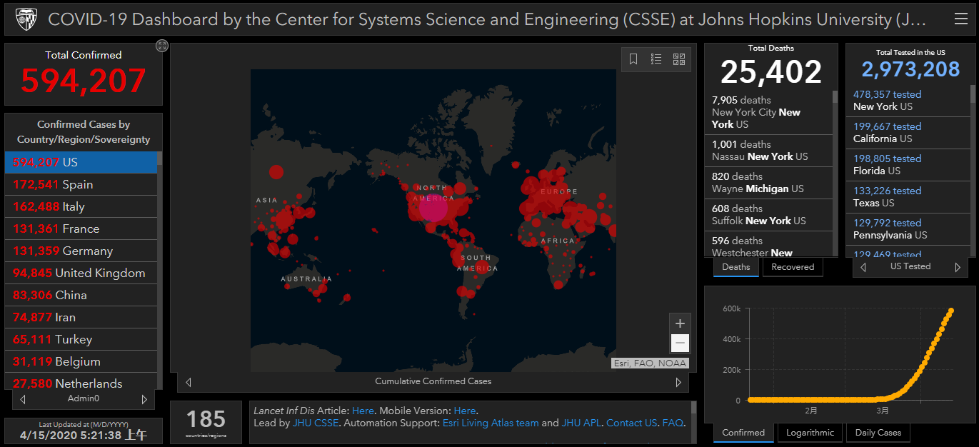
Task: Open the JHU CSSE link
Action: tap(313, 424)
